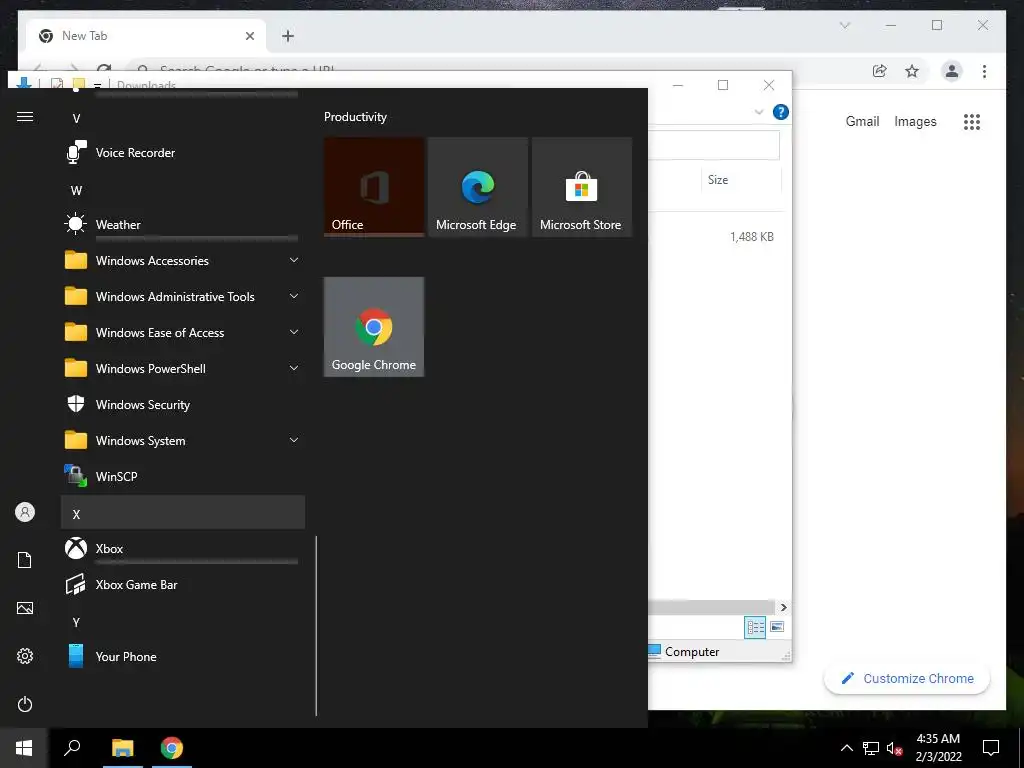Open the network tray icon
This screenshot has width=1024, height=768.
tap(871, 748)
